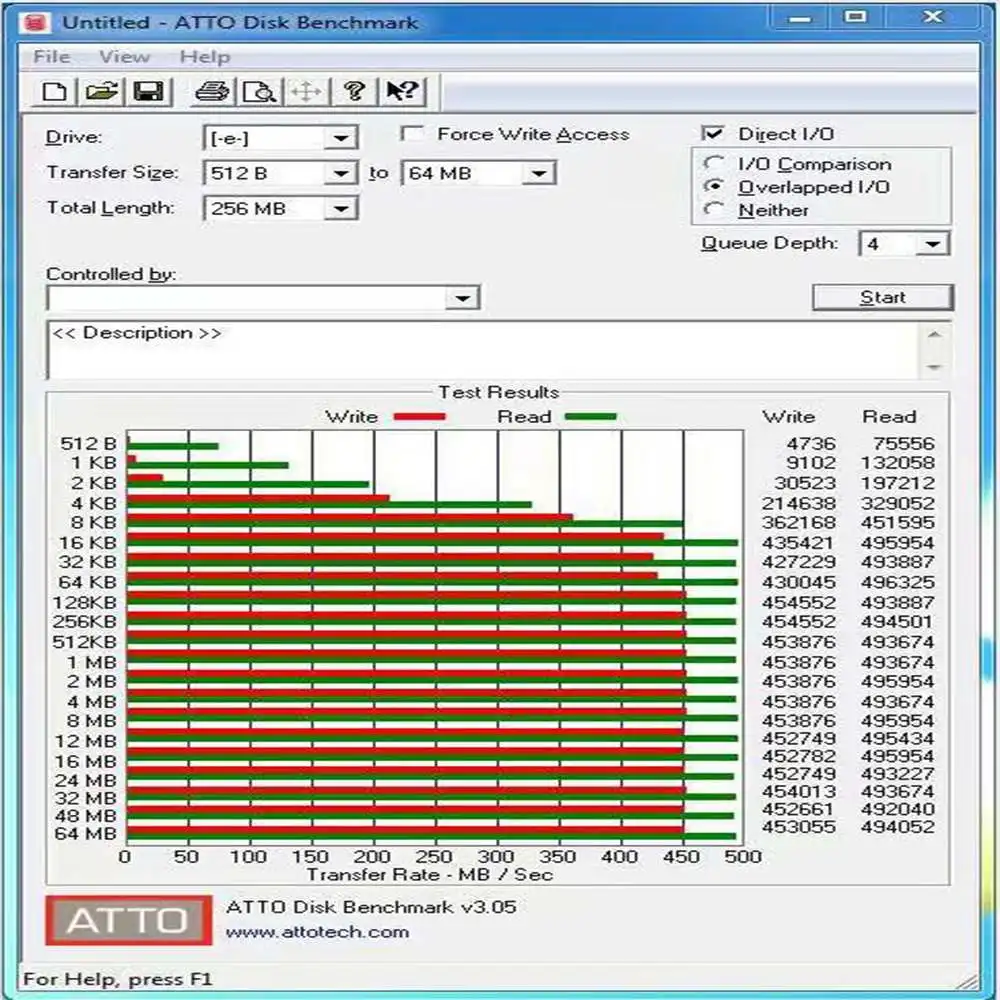1000x1000 pixels.
Task: Open the View menu
Action: click(124, 57)
